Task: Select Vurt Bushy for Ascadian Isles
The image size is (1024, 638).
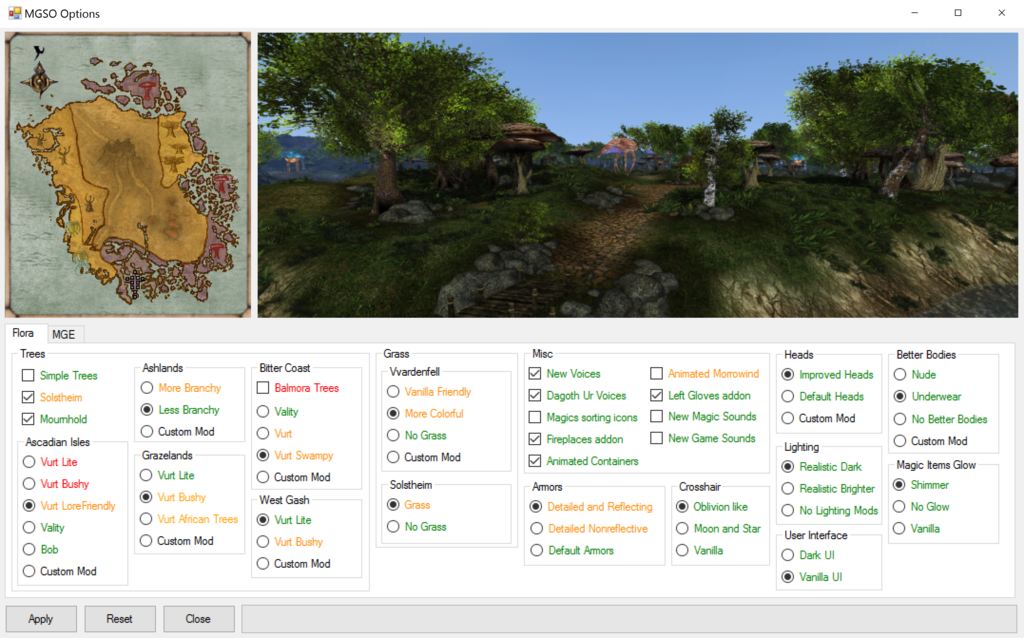Action: tap(28, 484)
